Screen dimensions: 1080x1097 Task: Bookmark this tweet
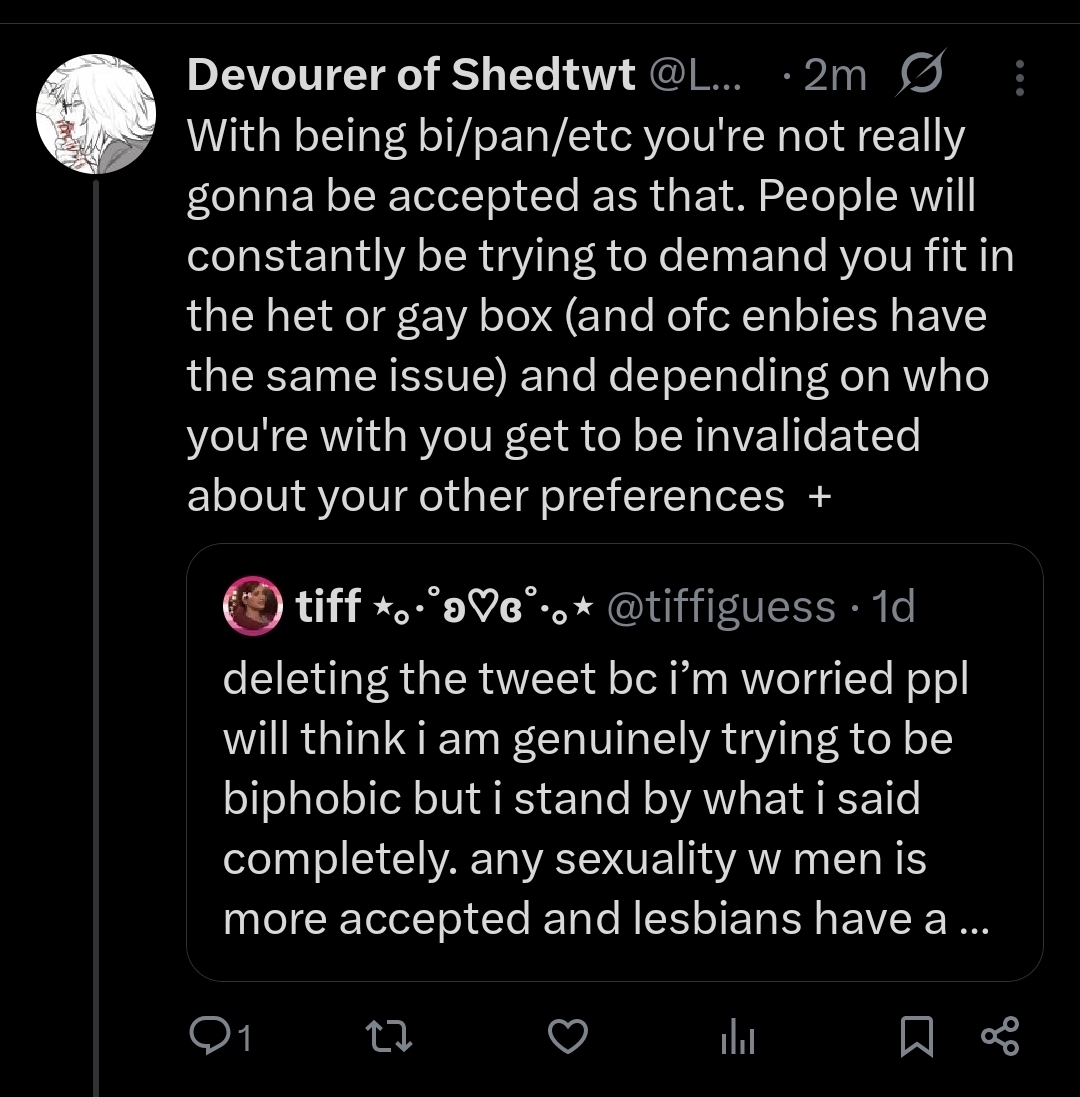coord(916,1037)
